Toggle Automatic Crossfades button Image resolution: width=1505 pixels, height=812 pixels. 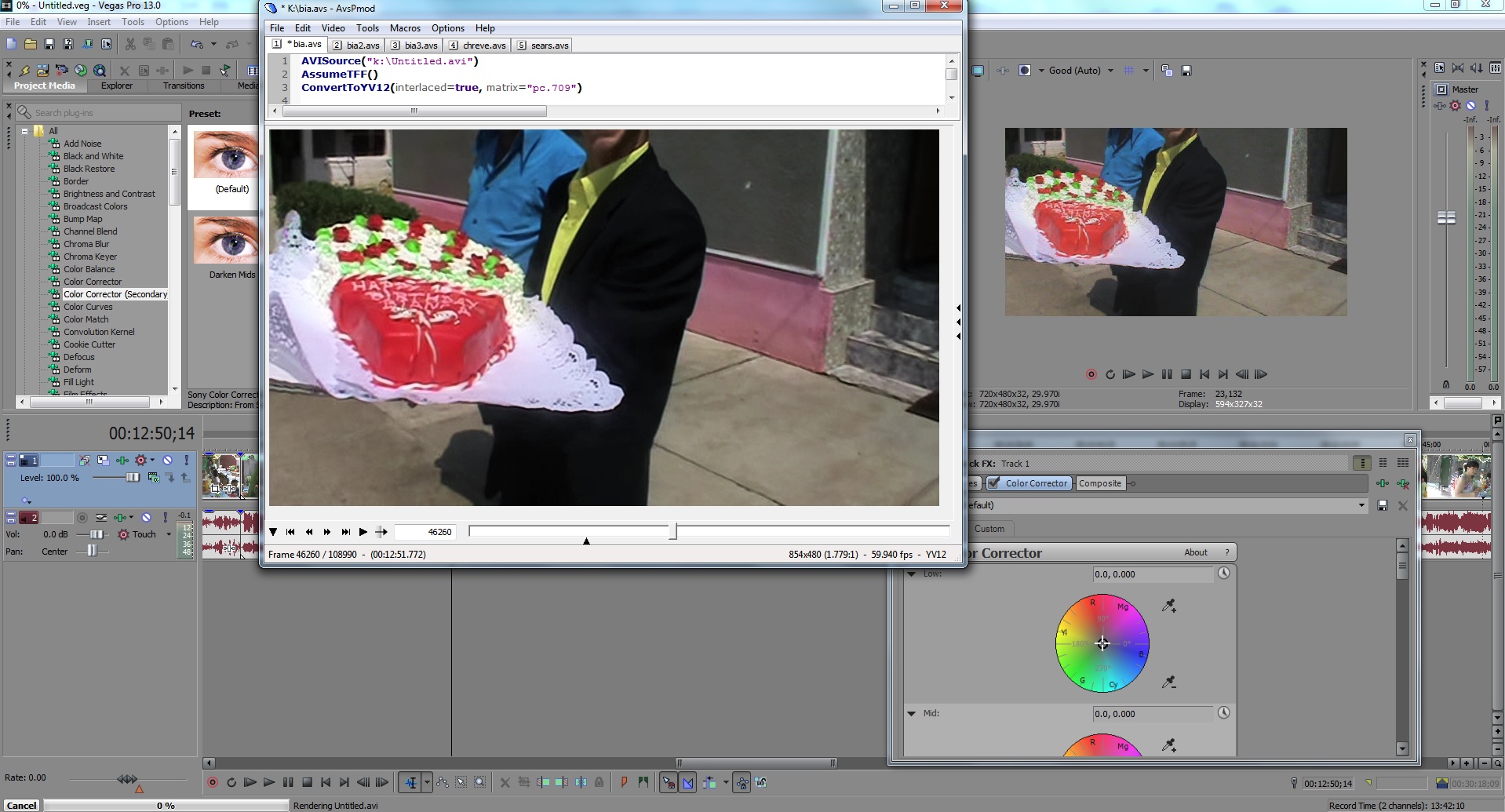[688, 782]
